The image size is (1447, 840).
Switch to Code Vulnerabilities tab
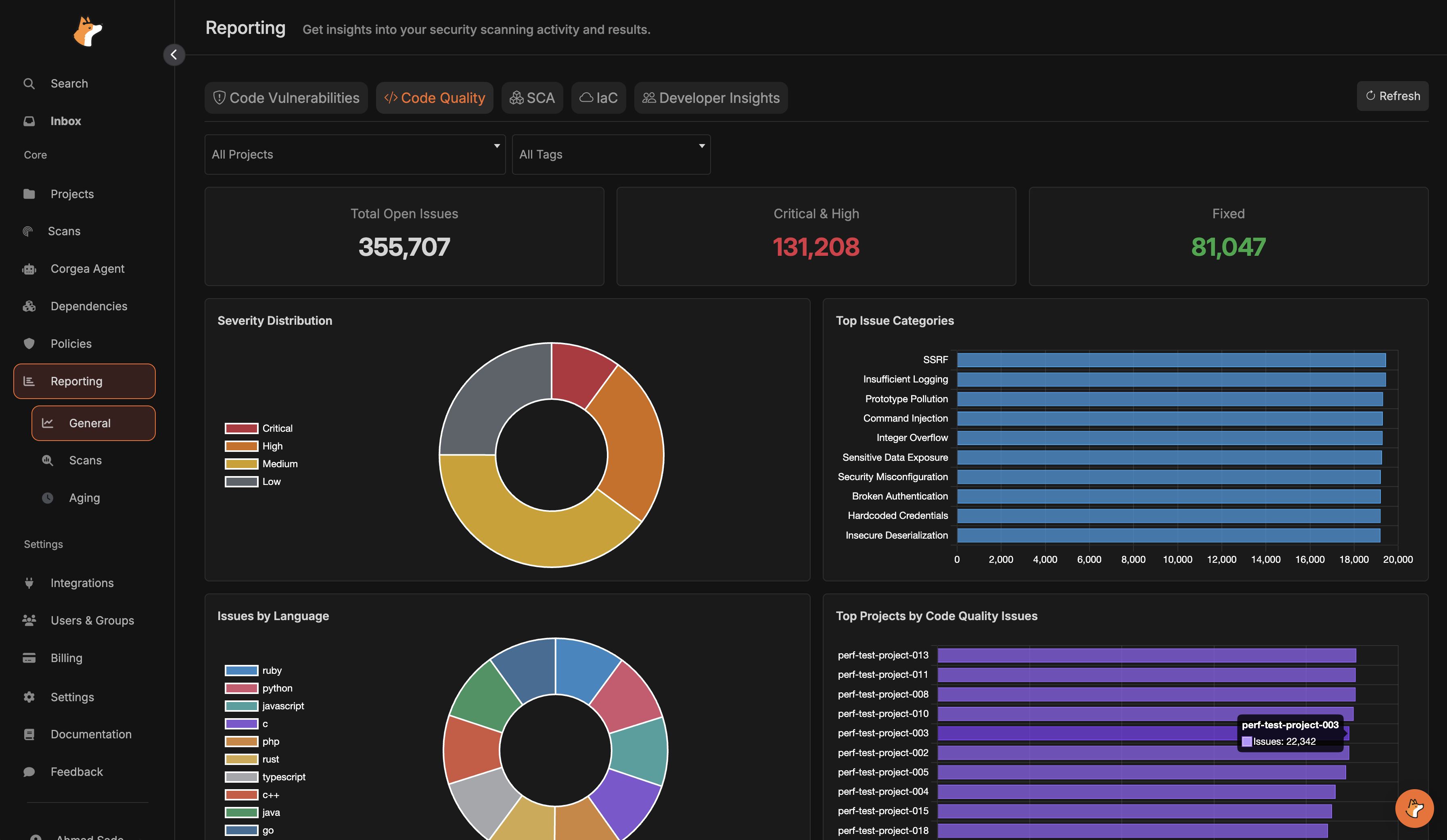286,98
